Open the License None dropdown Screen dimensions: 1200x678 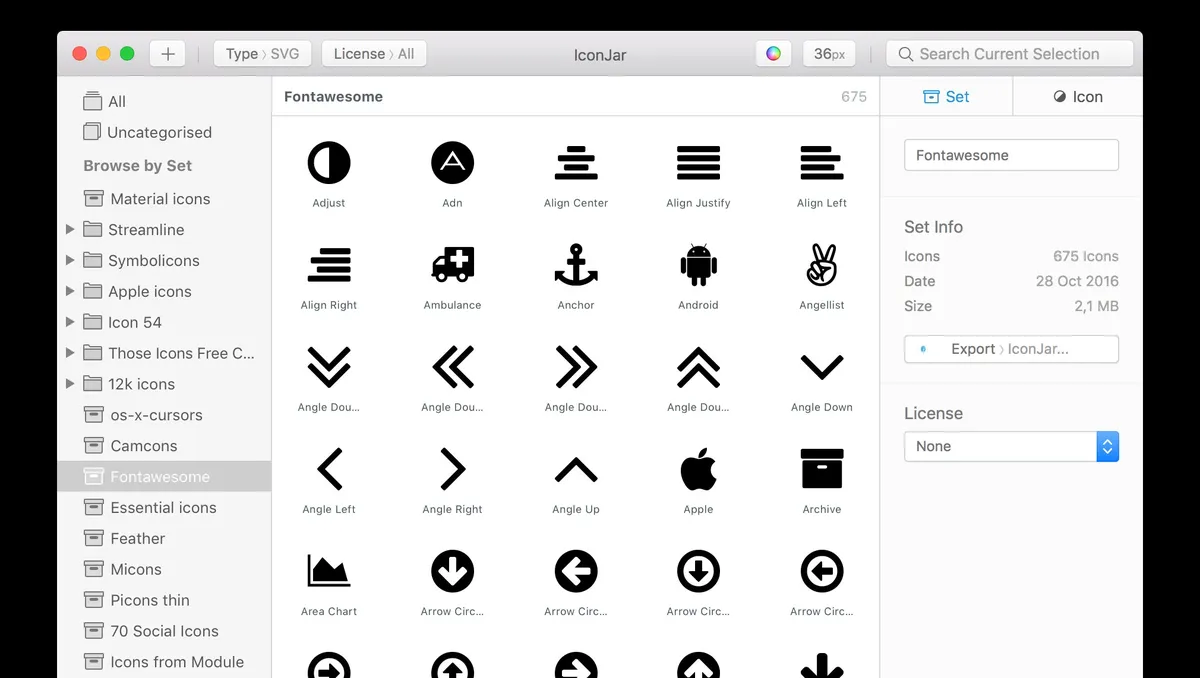point(1011,446)
